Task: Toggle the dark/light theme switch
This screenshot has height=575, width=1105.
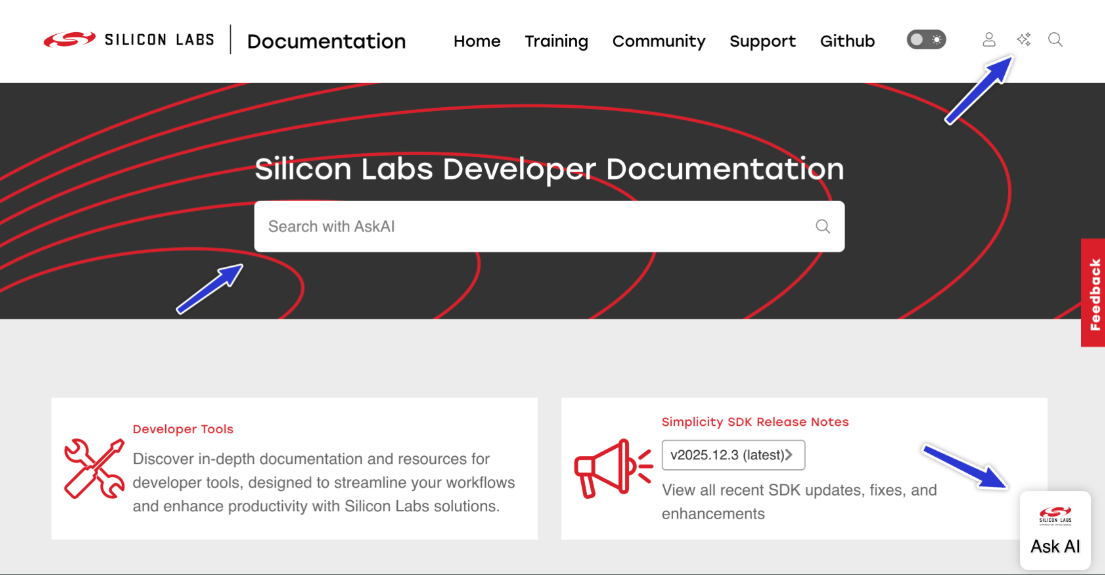Action: 926,39
